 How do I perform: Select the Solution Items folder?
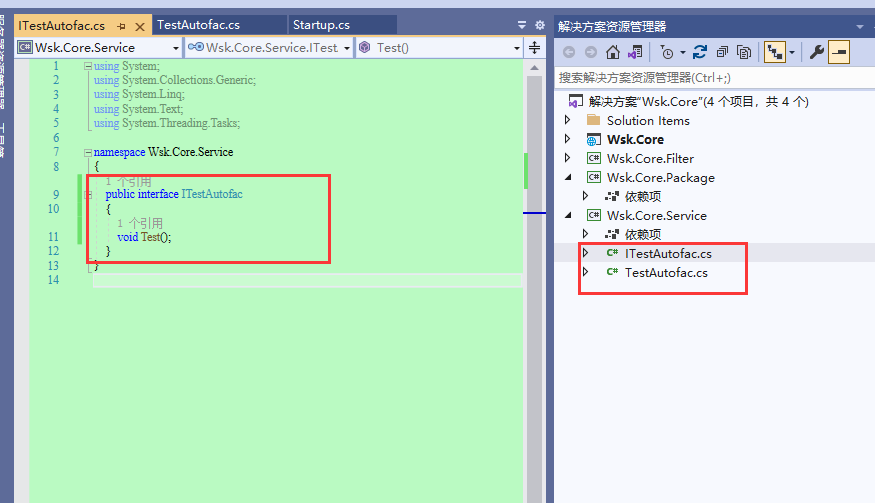point(648,121)
